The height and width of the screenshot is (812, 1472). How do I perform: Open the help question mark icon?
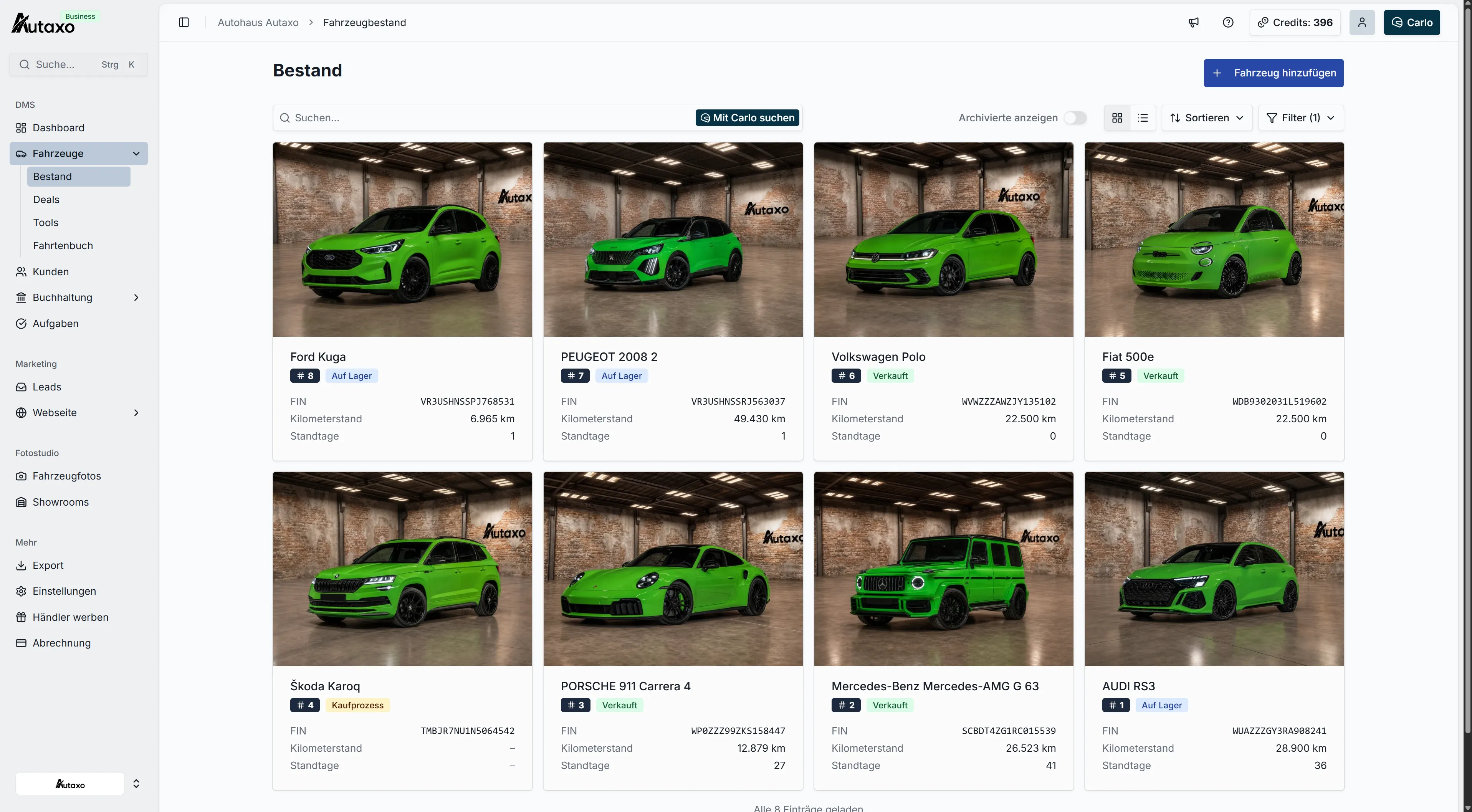point(1228,22)
